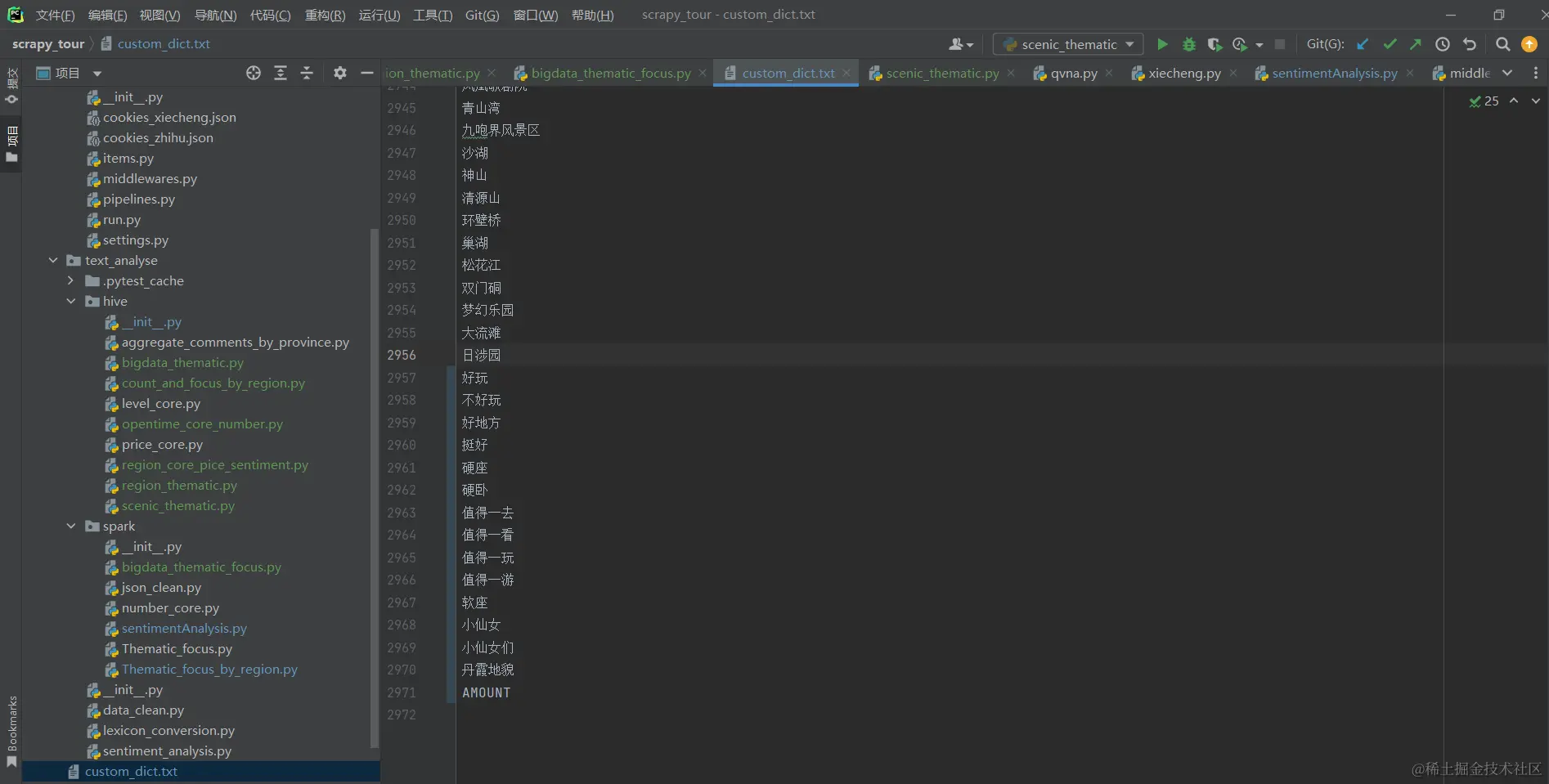1549x784 pixels.
Task: Click line number 2956 in the gutter
Action: (x=402, y=355)
